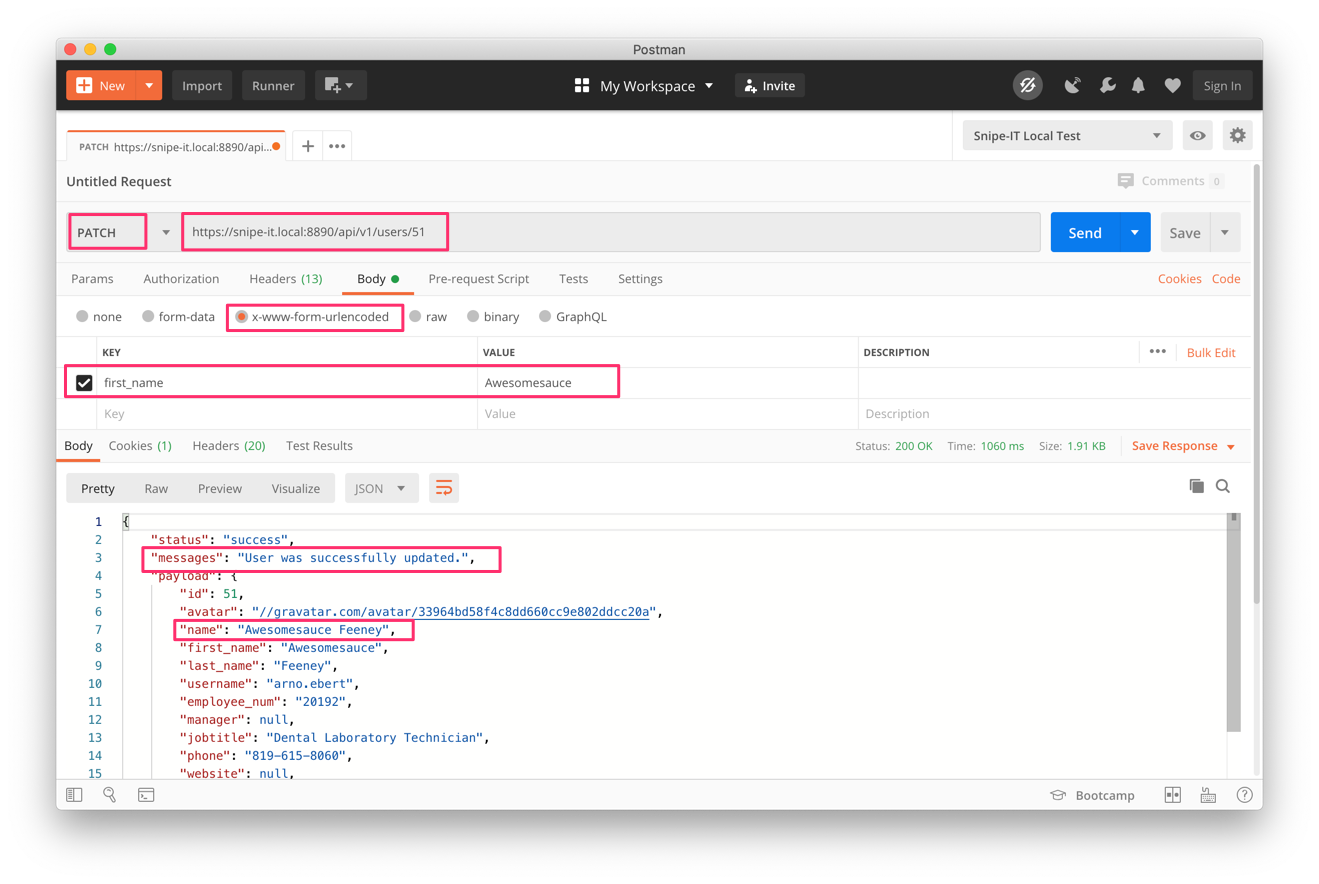Select the none body type
This screenshot has height=884, width=1319.
click(99, 317)
